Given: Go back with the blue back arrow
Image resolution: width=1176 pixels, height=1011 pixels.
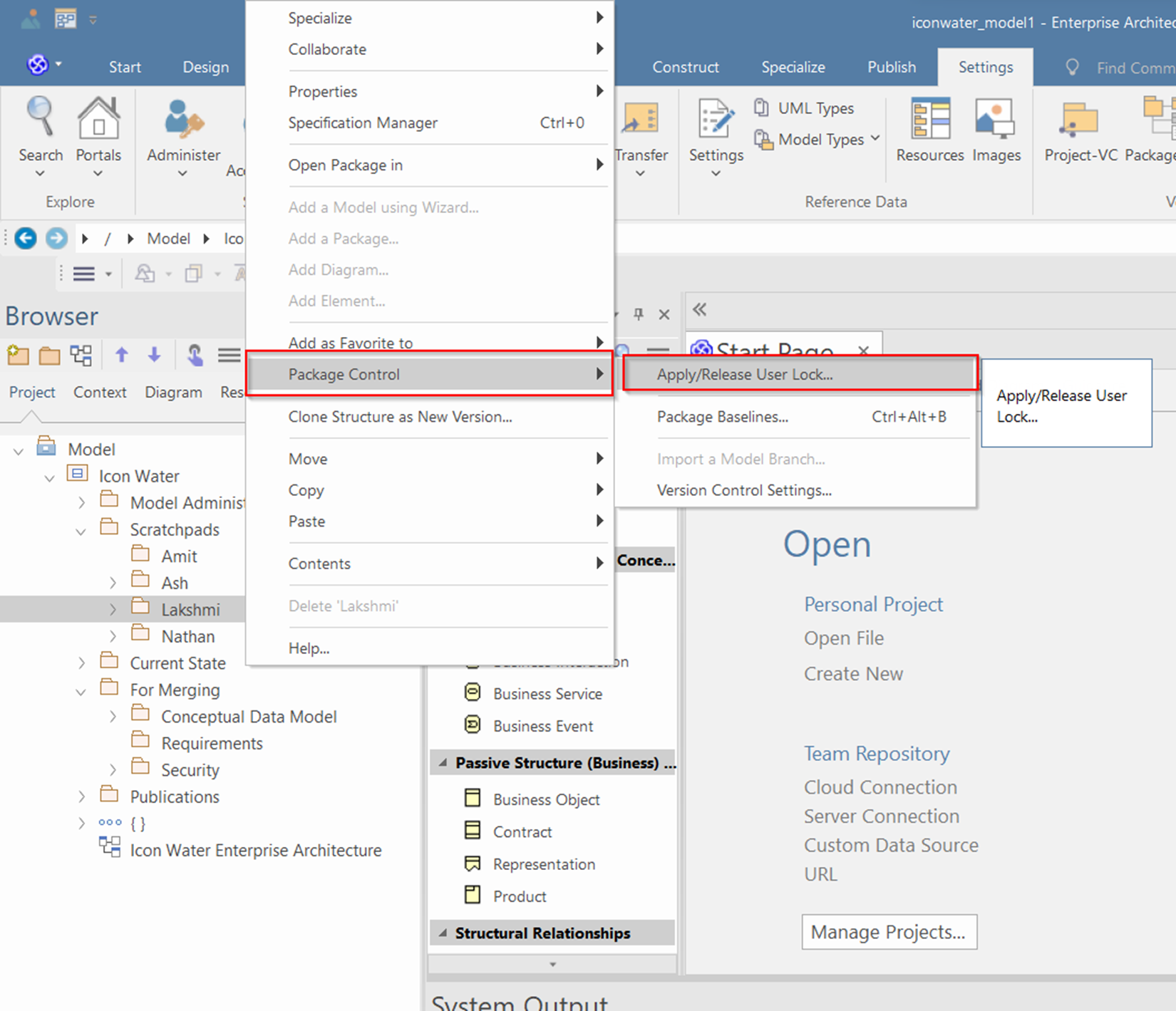Looking at the screenshot, I should (x=26, y=238).
